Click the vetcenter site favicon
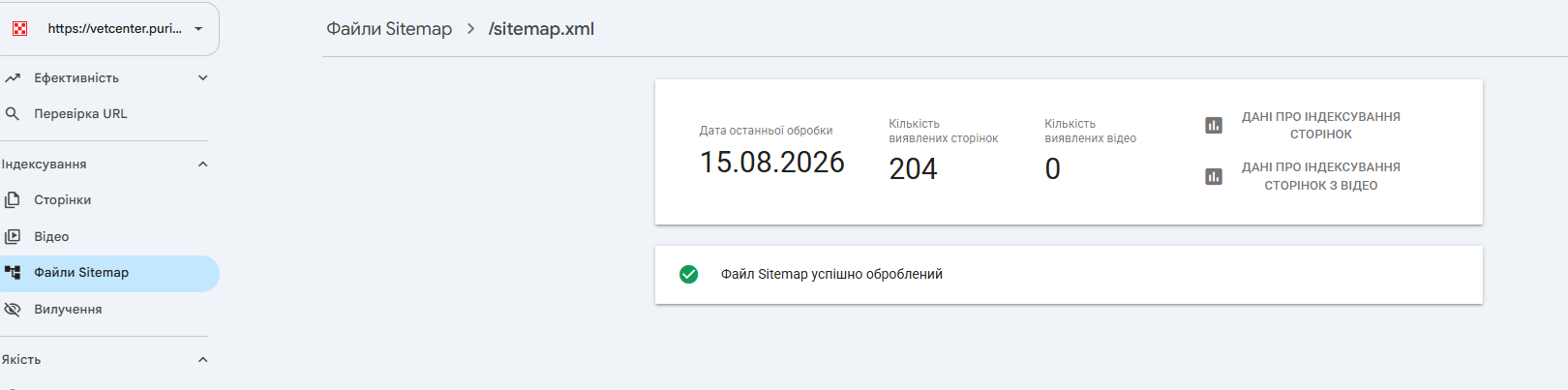This screenshot has height=390, width=1568. tap(19, 28)
